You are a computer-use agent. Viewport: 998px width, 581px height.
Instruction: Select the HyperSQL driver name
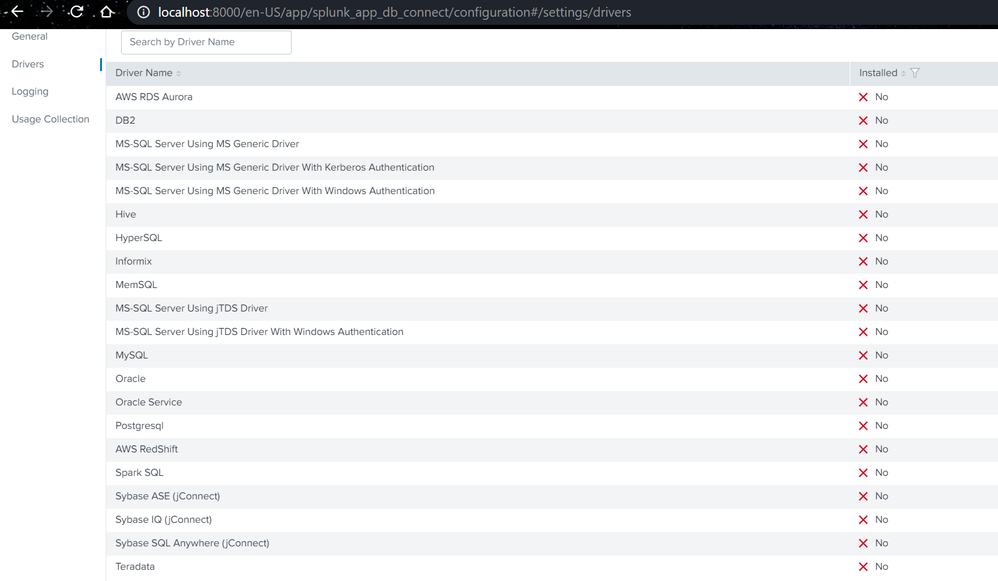139,238
